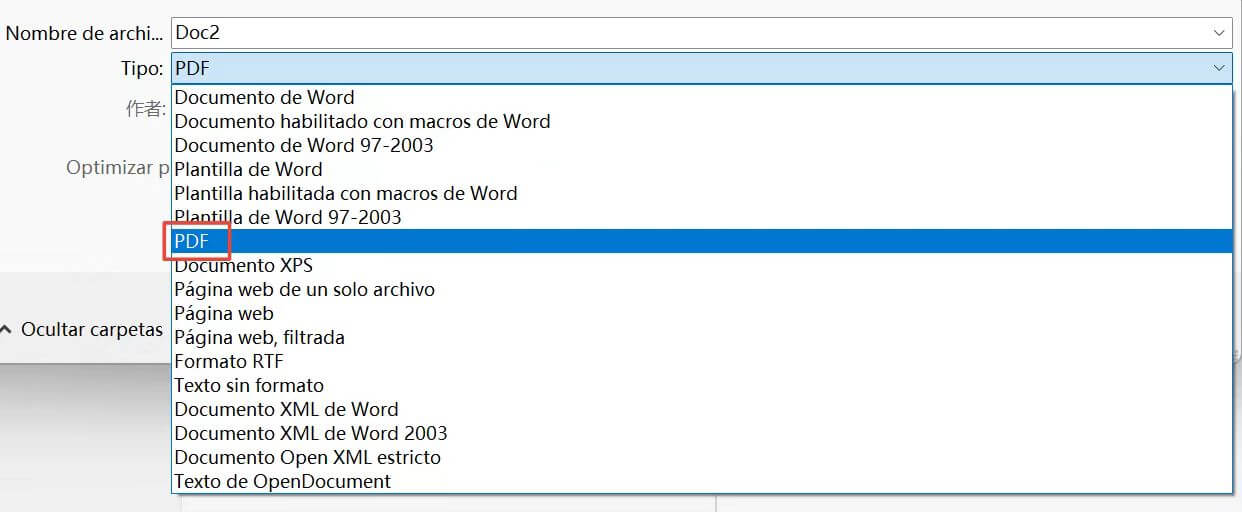Choose 'Plantilla habilitada con macros de Word'
The height and width of the screenshot is (512, 1242).
pyautogui.click(x=702, y=193)
